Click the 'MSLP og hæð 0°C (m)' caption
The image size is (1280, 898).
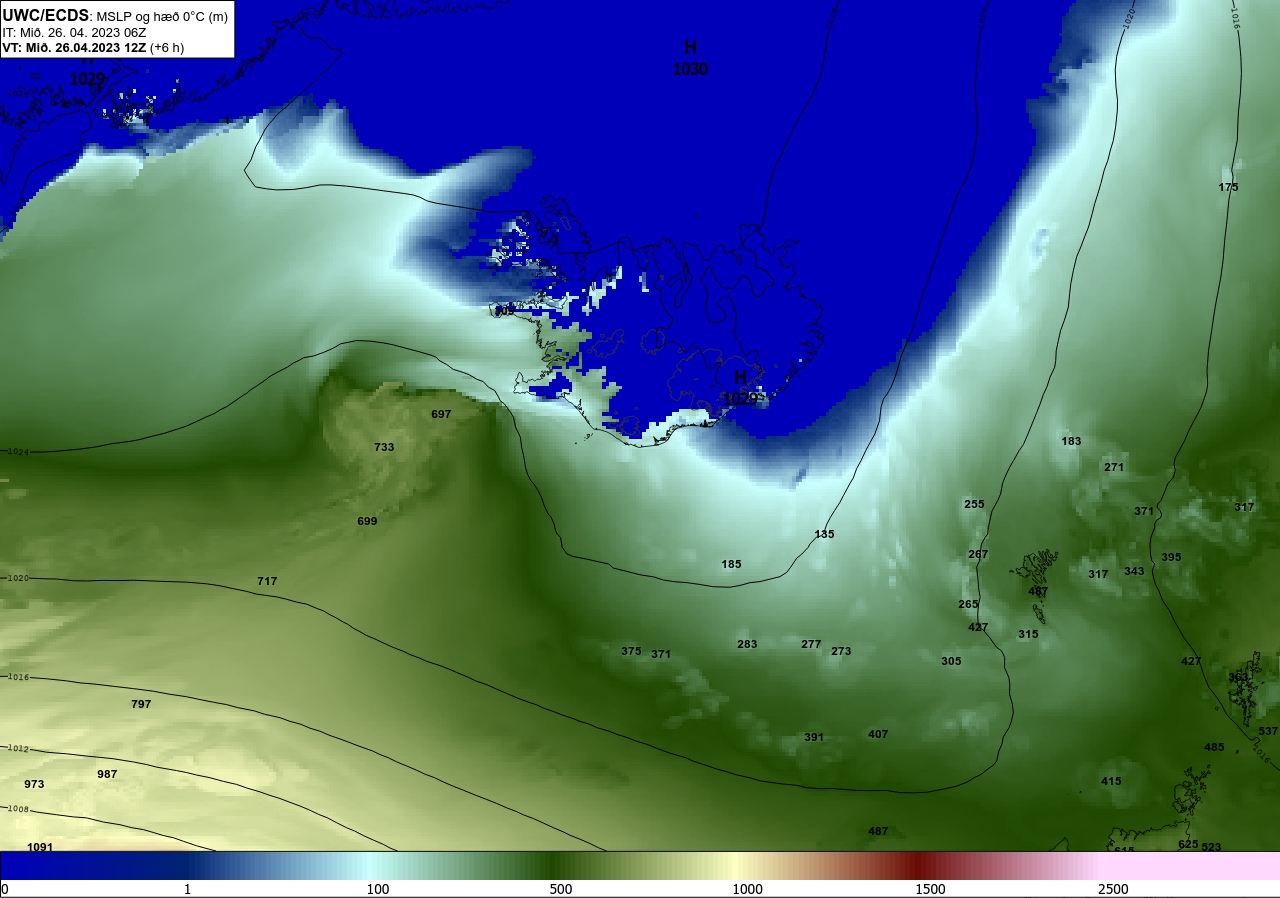pos(162,17)
